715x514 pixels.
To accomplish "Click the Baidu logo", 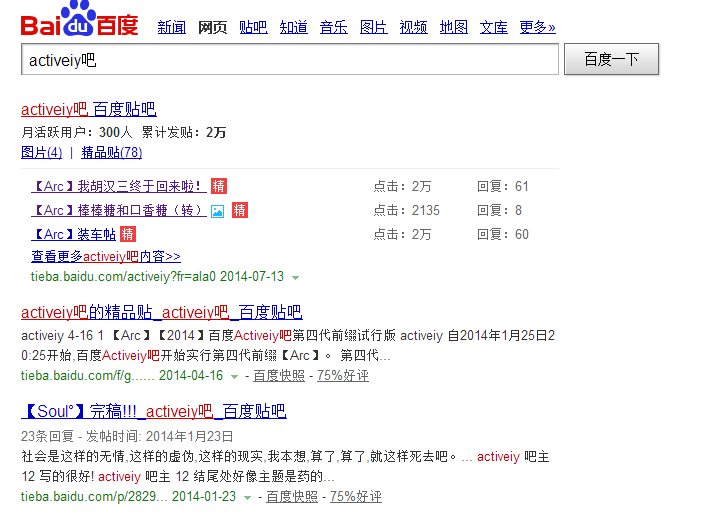I will pyautogui.click(x=79, y=18).
